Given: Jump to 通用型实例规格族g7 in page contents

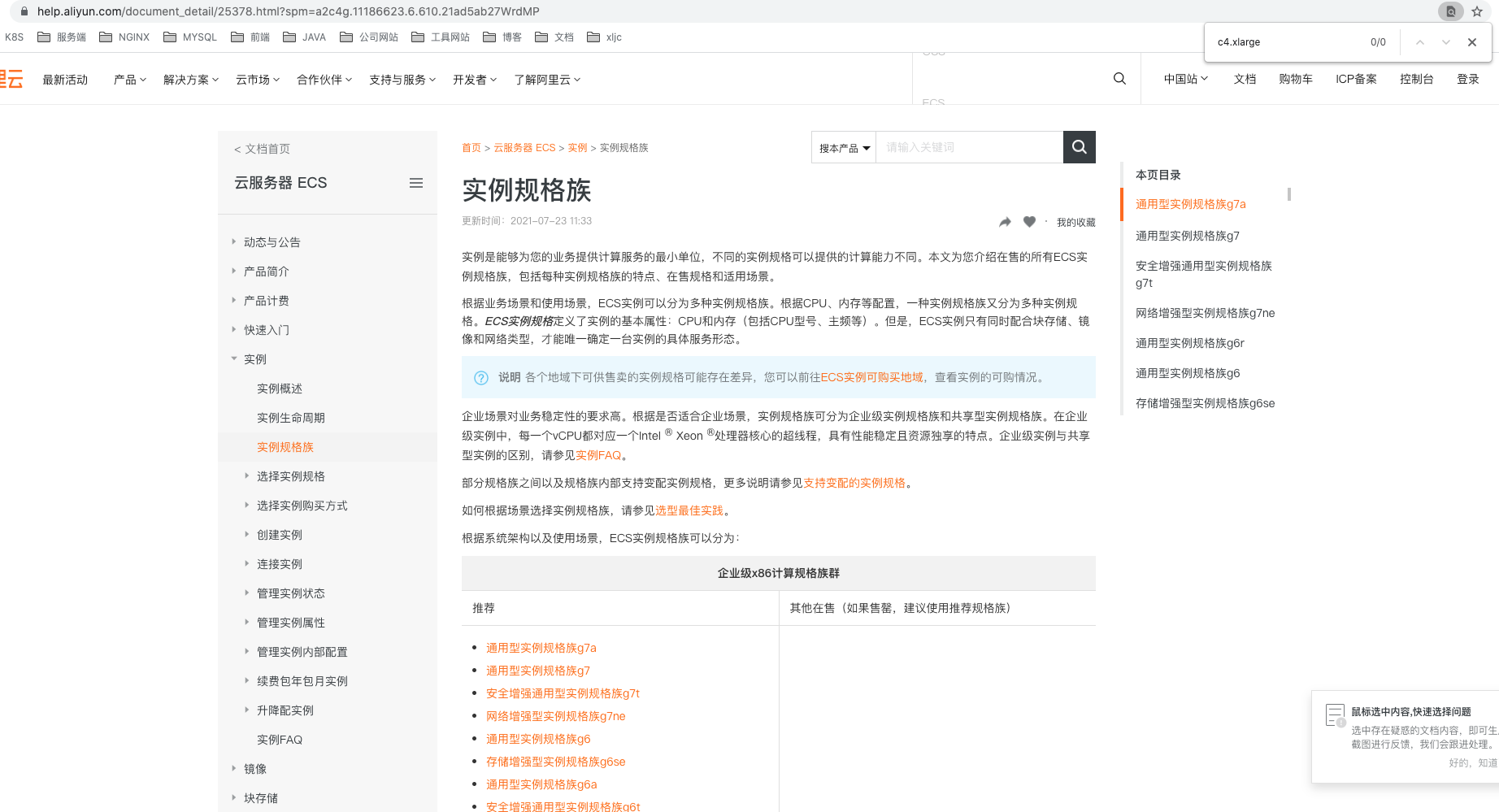Looking at the screenshot, I should click(x=1188, y=236).
